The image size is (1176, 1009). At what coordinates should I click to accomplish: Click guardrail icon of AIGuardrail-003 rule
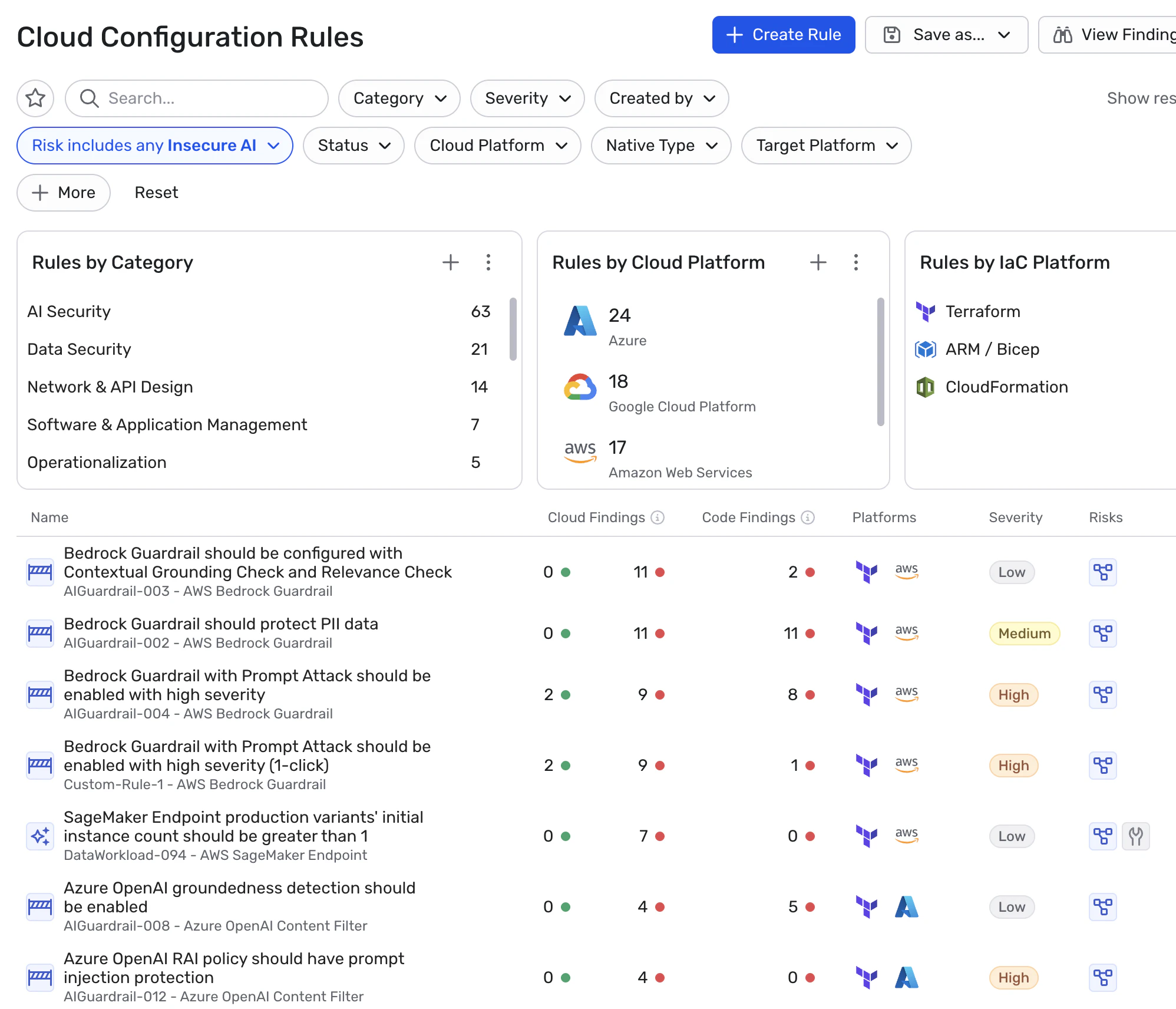click(40, 572)
